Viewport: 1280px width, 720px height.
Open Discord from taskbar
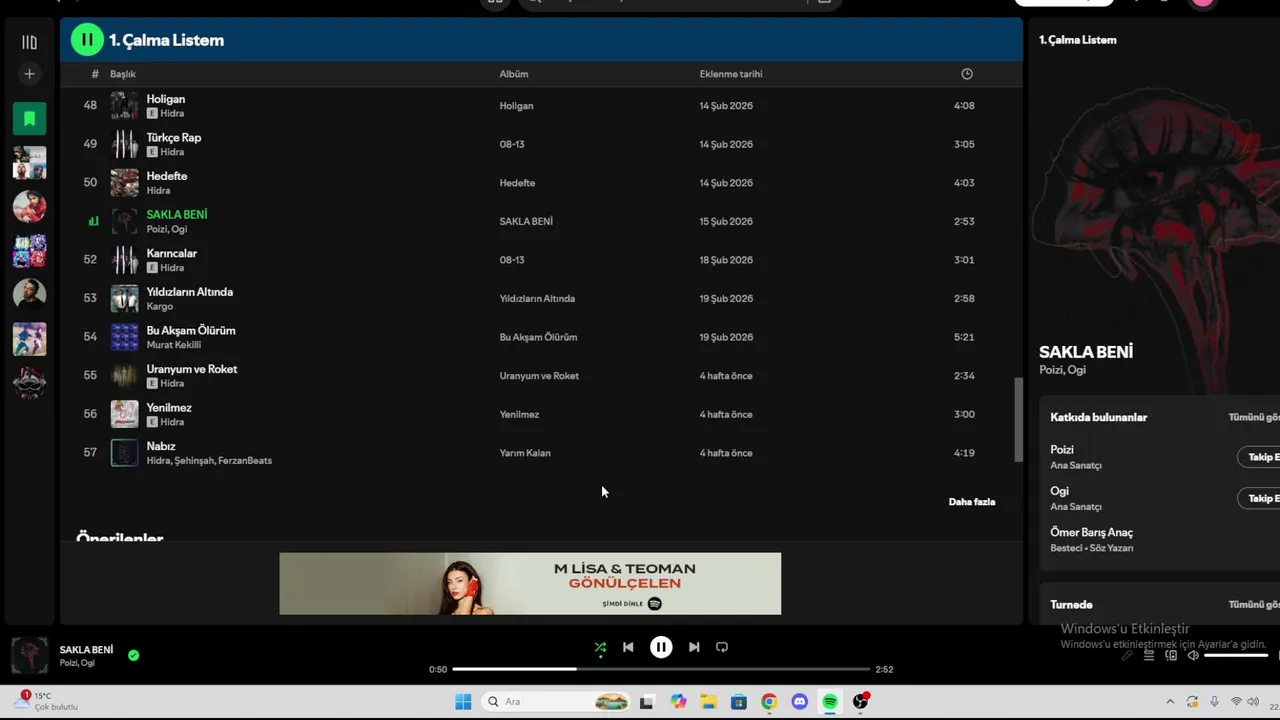pyautogui.click(x=799, y=702)
